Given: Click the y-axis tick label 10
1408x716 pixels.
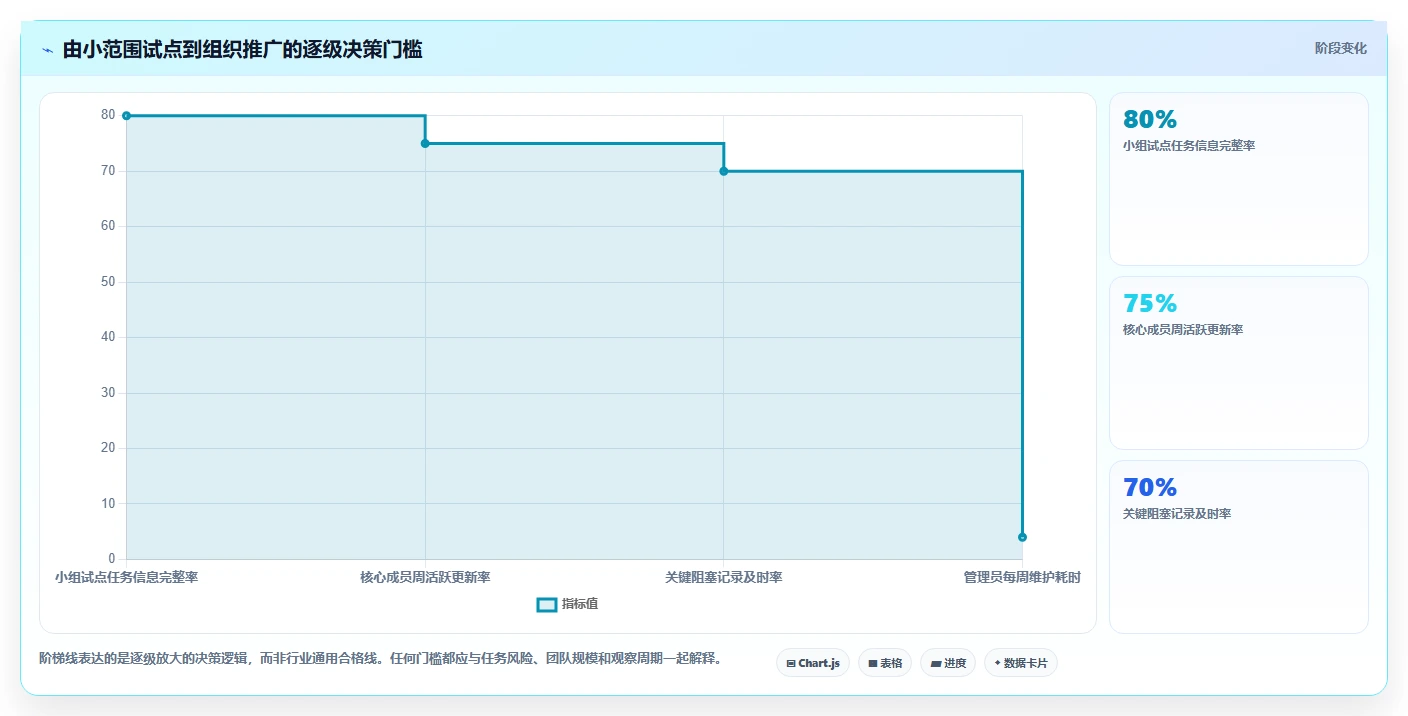Looking at the screenshot, I should tap(108, 504).
